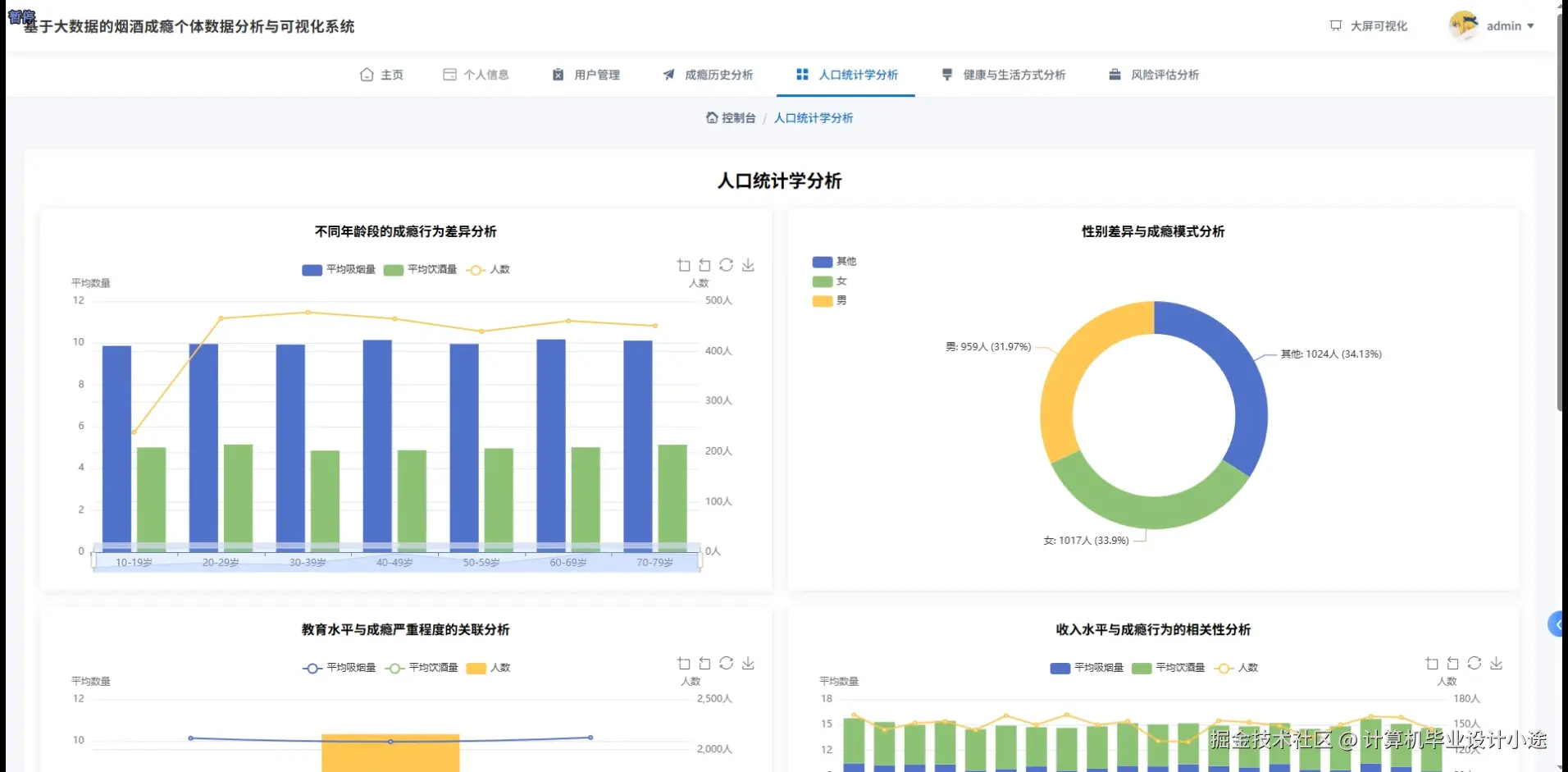Screen dimensions: 1568x772
Task: Click 人口统计学分析 breadcrumb item
Action: (814, 118)
